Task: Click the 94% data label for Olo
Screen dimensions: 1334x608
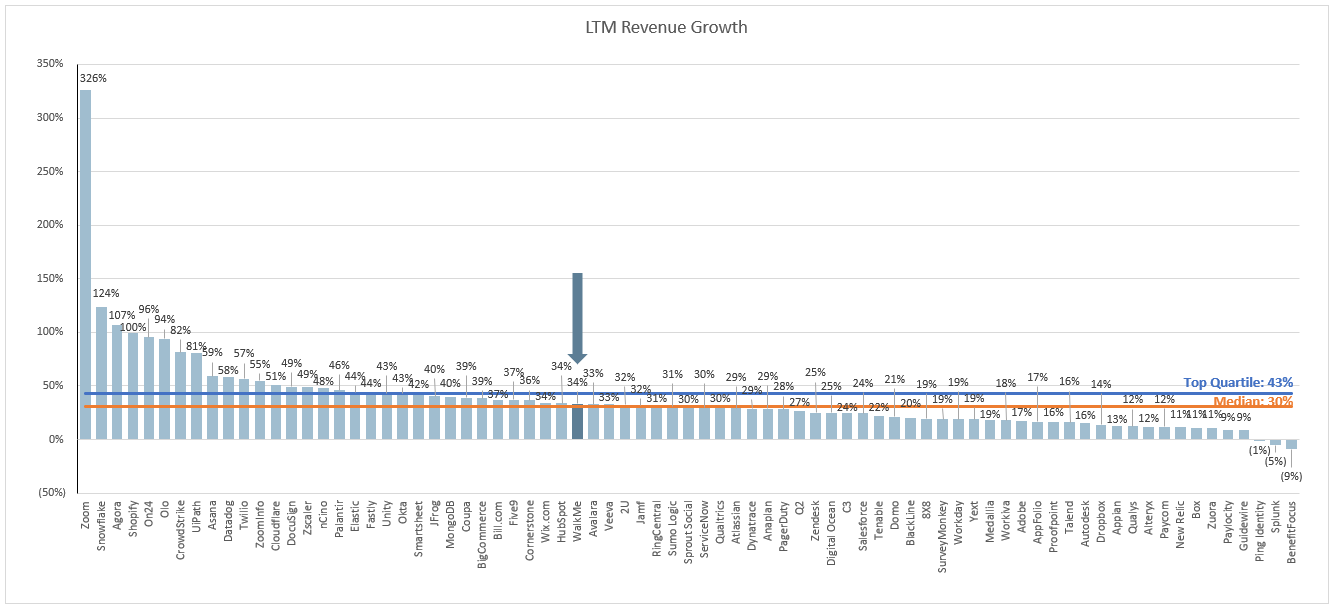Action: (166, 320)
